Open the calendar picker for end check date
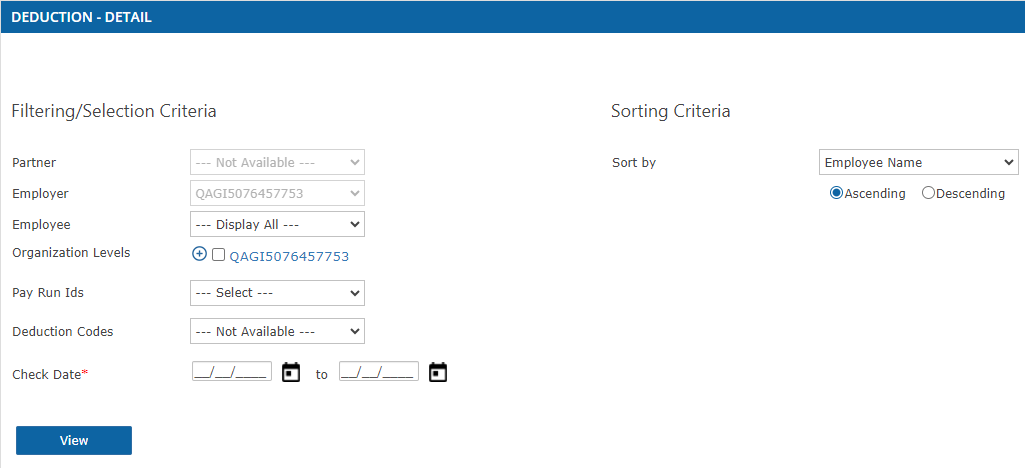Viewport: 1025px width, 468px height. click(438, 373)
